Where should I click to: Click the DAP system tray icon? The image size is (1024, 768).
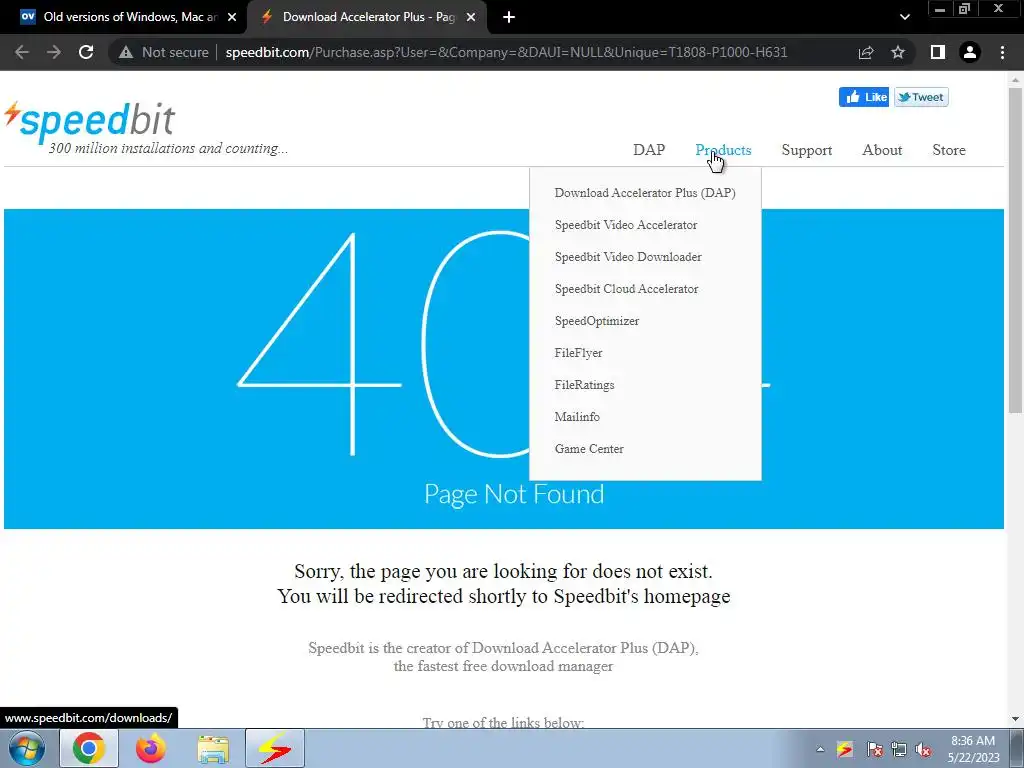[x=844, y=750]
